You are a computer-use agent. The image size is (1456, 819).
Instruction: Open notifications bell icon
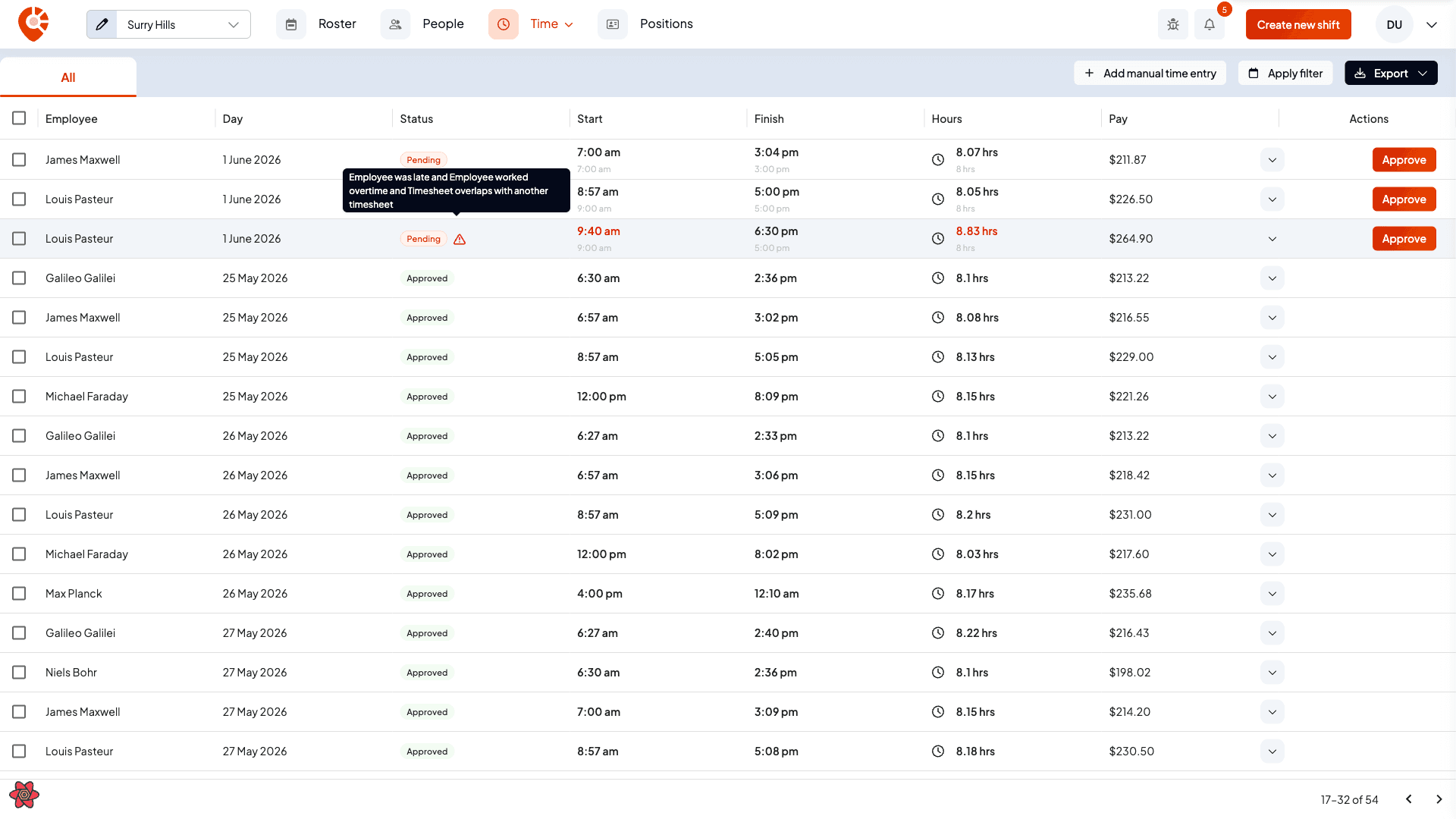[x=1210, y=24]
